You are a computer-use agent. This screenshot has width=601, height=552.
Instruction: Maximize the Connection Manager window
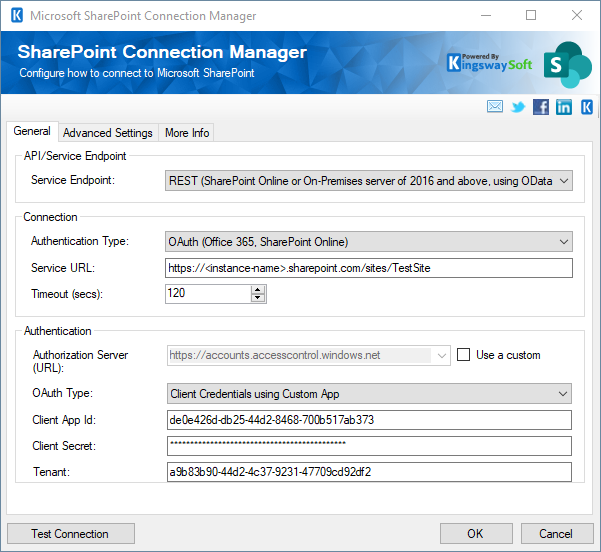click(x=531, y=15)
